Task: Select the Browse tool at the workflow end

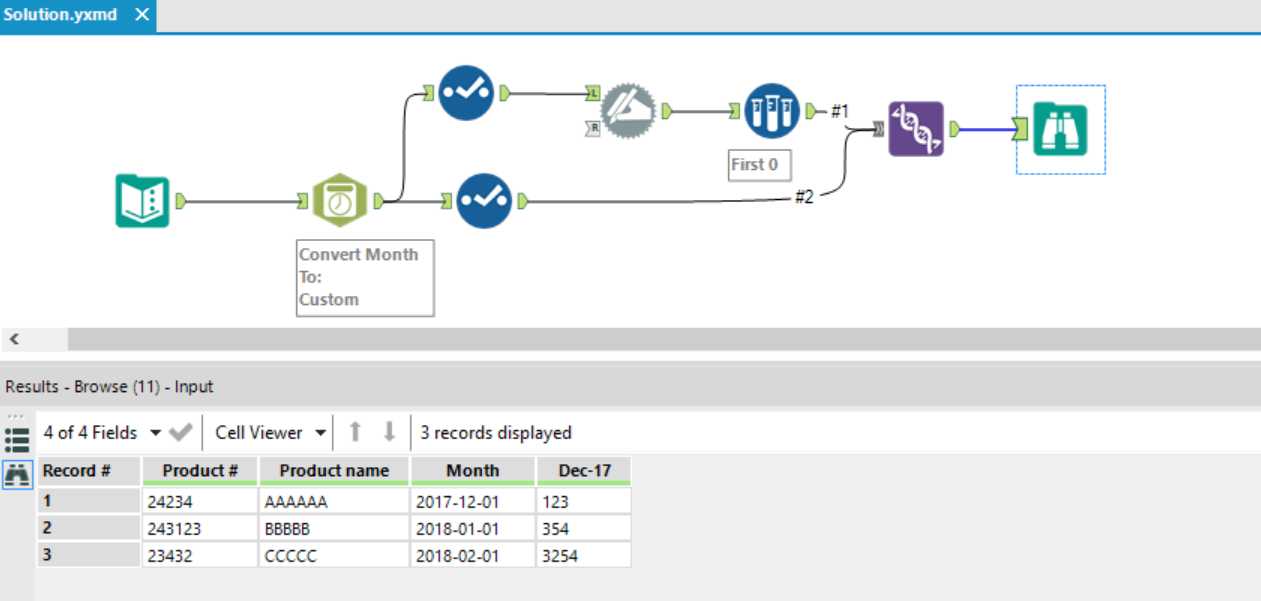Action: [1060, 128]
